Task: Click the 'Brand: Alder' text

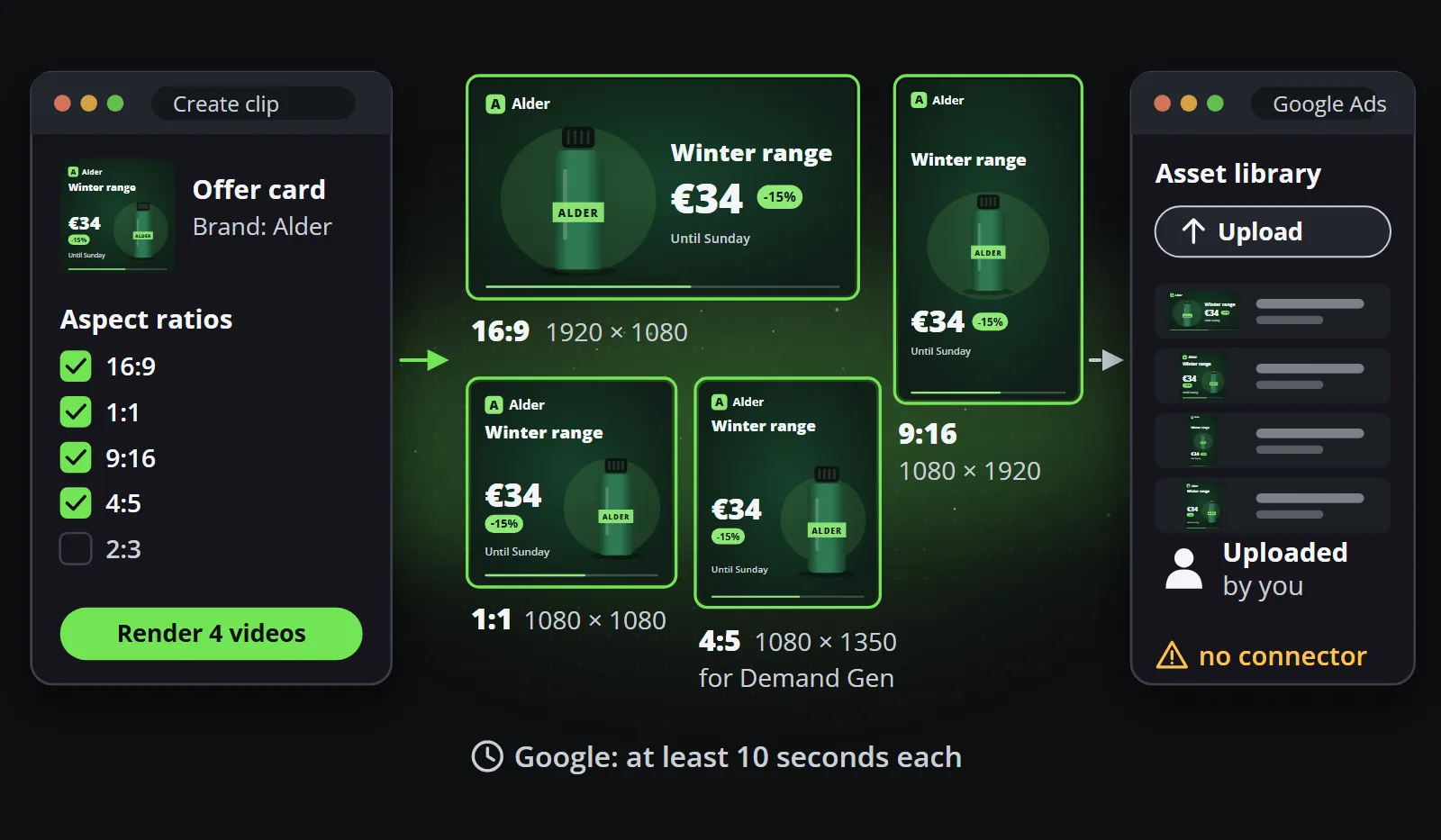Action: tap(262, 227)
